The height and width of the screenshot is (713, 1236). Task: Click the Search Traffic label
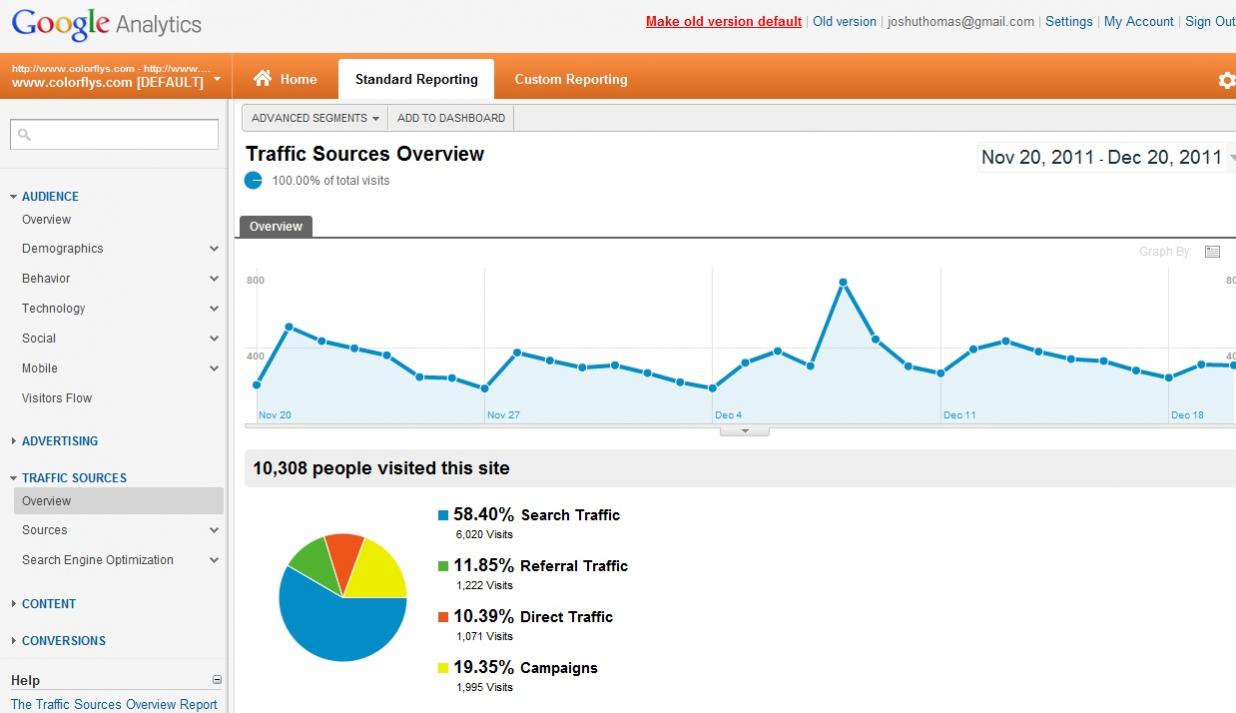[570, 515]
